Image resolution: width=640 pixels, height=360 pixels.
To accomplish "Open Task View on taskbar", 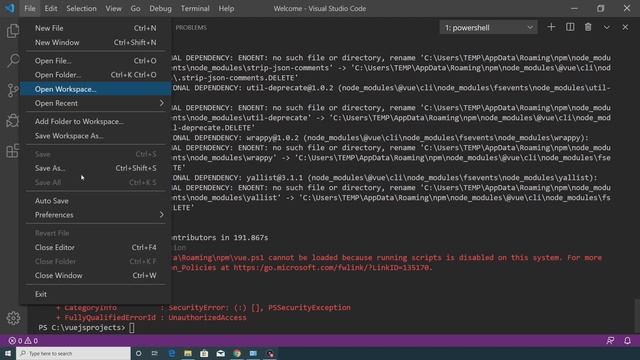I will 155,353.
